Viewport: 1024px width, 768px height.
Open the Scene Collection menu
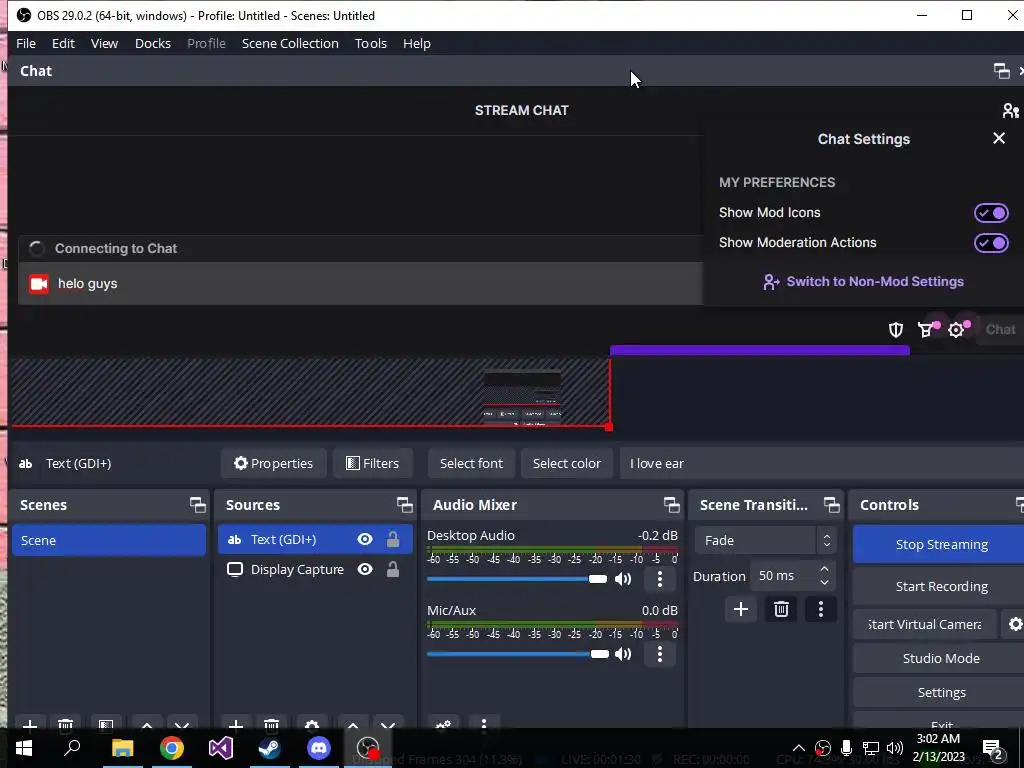click(x=290, y=43)
